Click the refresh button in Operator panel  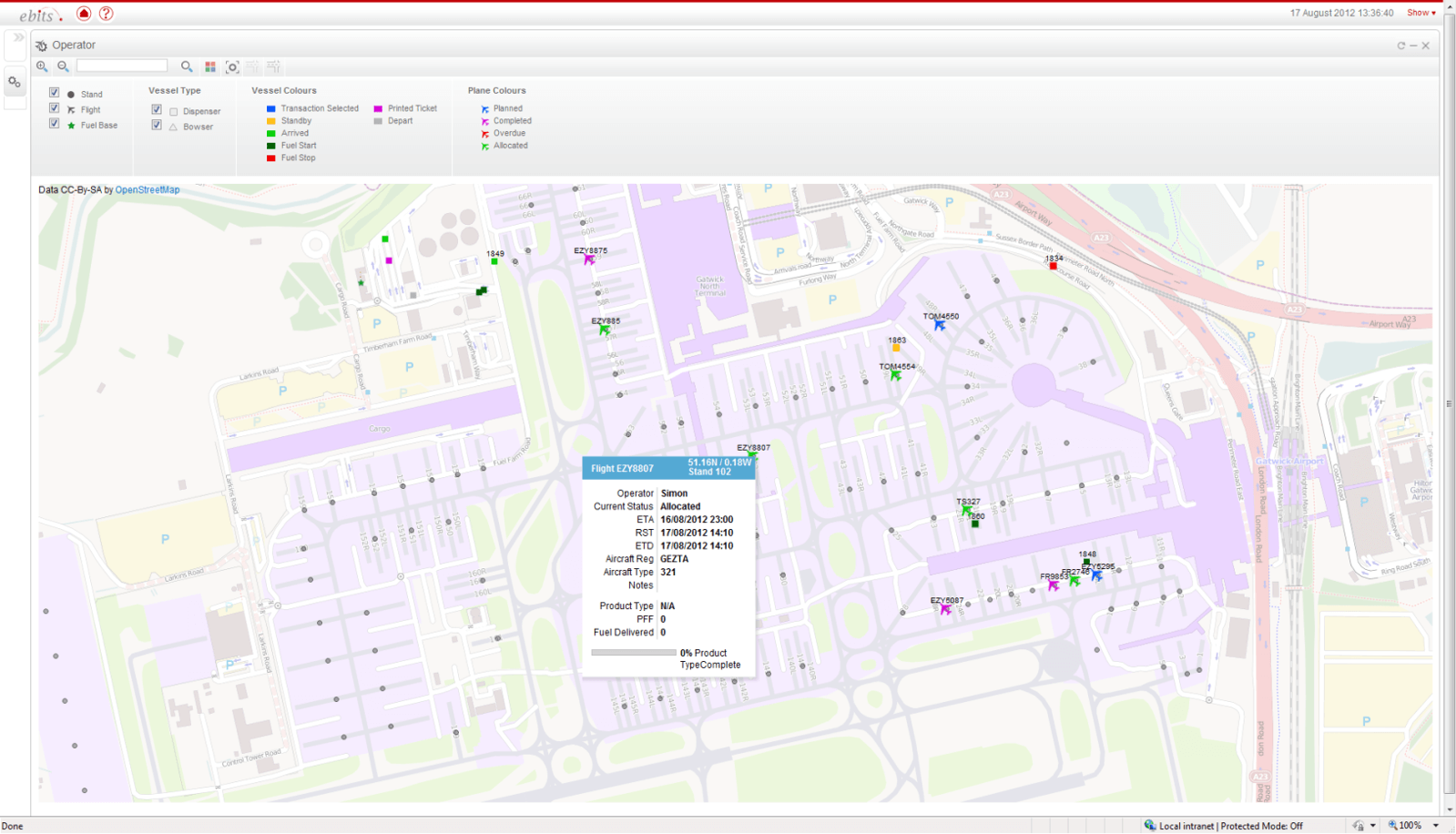[x=1400, y=46]
